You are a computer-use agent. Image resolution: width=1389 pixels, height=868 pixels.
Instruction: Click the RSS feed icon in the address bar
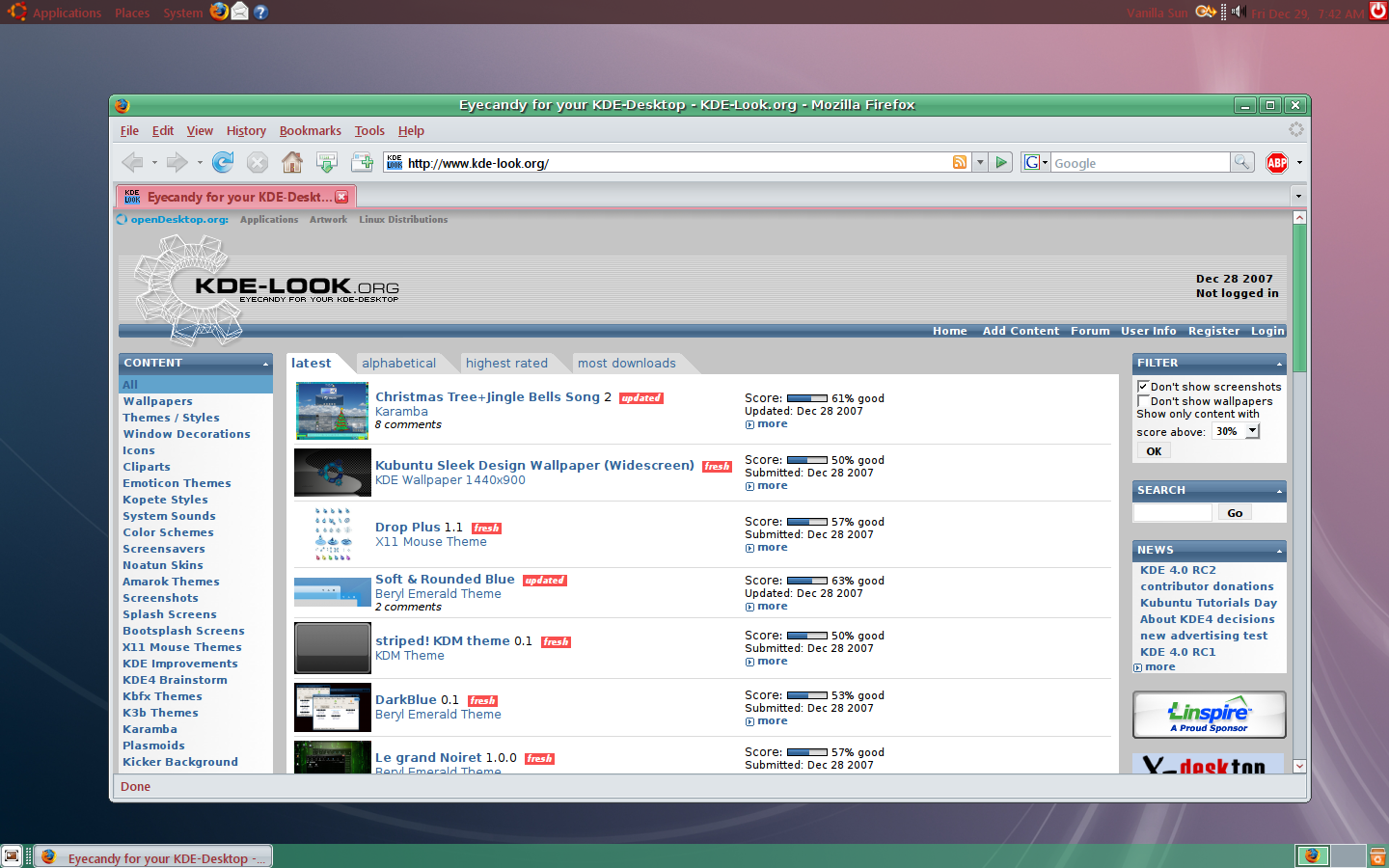pos(960,162)
